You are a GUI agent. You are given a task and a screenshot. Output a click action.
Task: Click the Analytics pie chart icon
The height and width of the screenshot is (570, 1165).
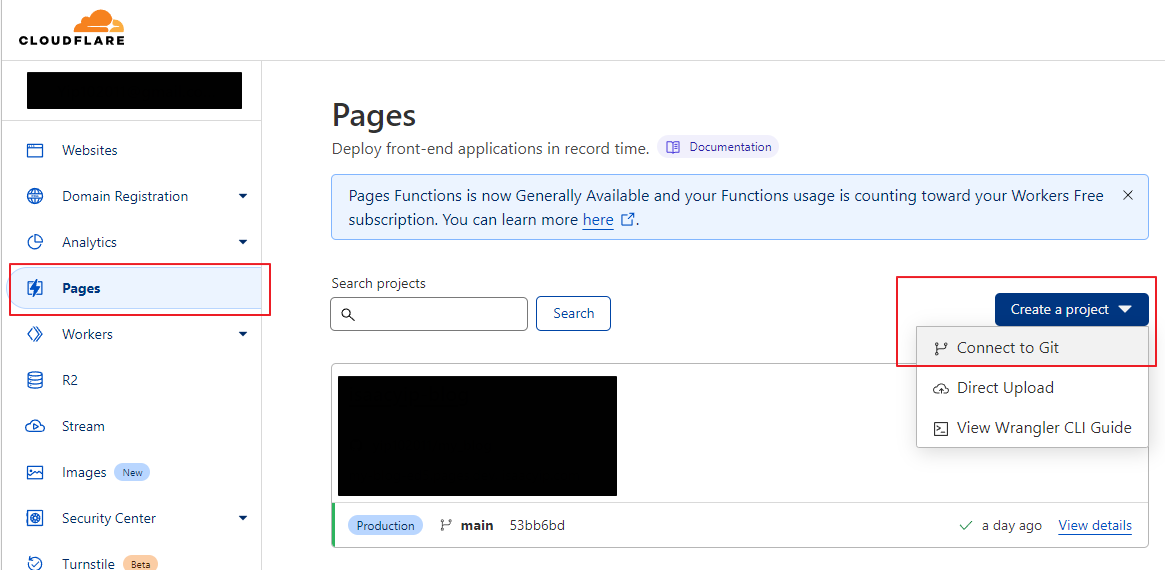pyautogui.click(x=35, y=242)
